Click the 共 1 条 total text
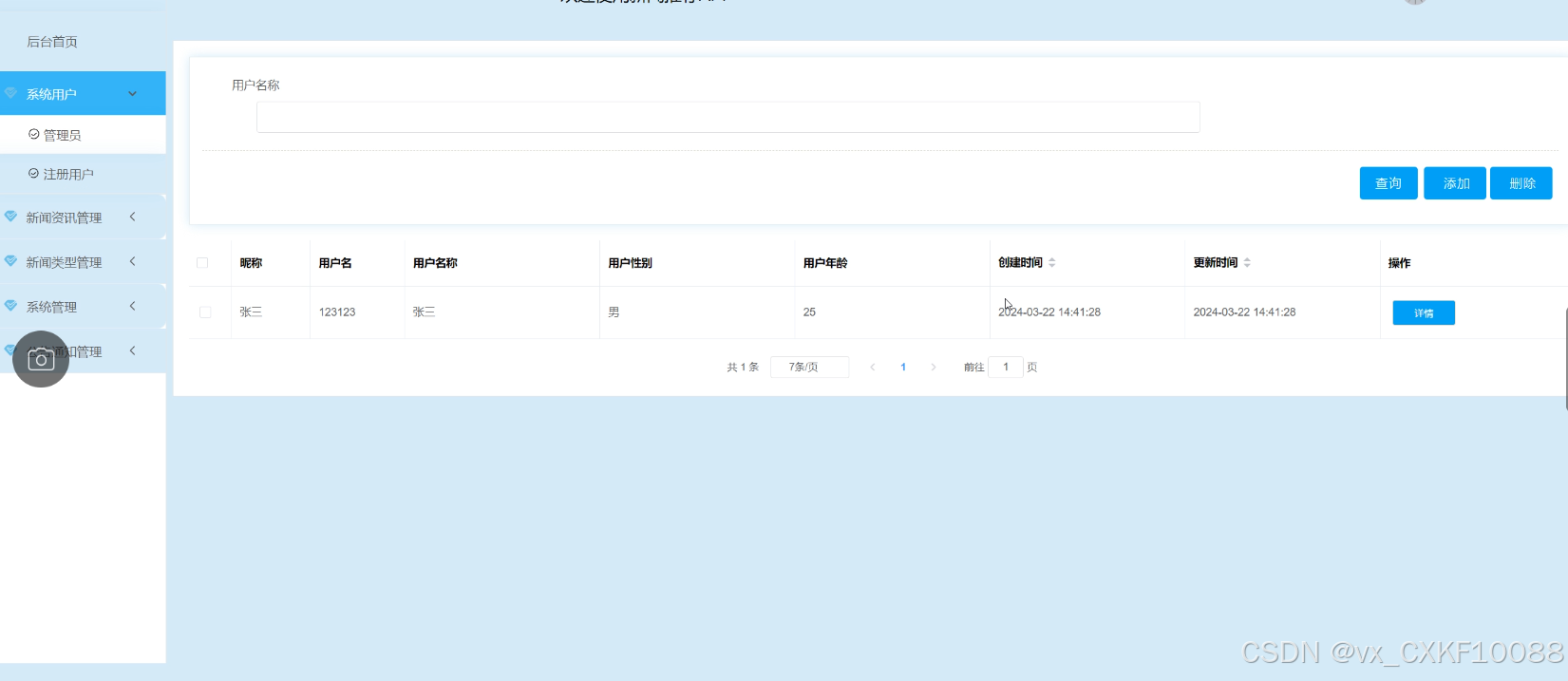Image resolution: width=1568 pixels, height=681 pixels. tap(743, 368)
